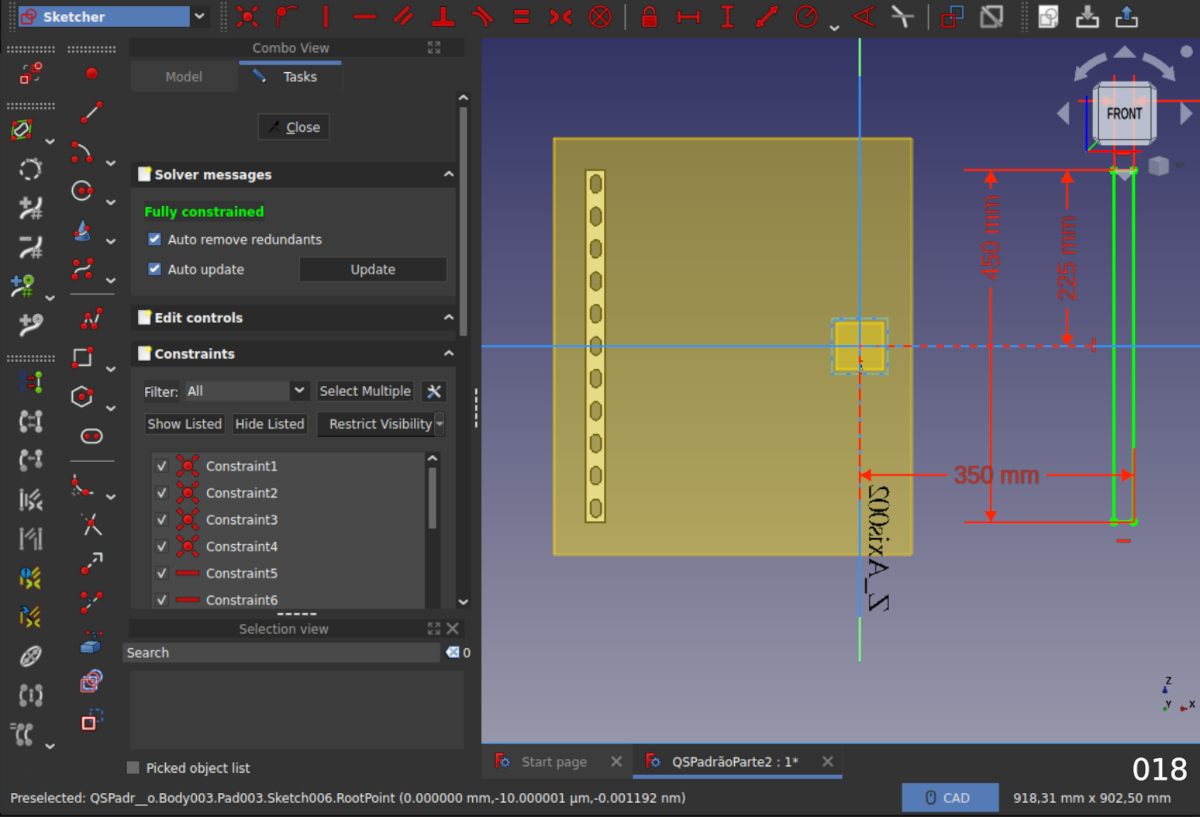Open constraint list settings wrench button
Viewport: 1200px width, 817px height.
(x=433, y=391)
